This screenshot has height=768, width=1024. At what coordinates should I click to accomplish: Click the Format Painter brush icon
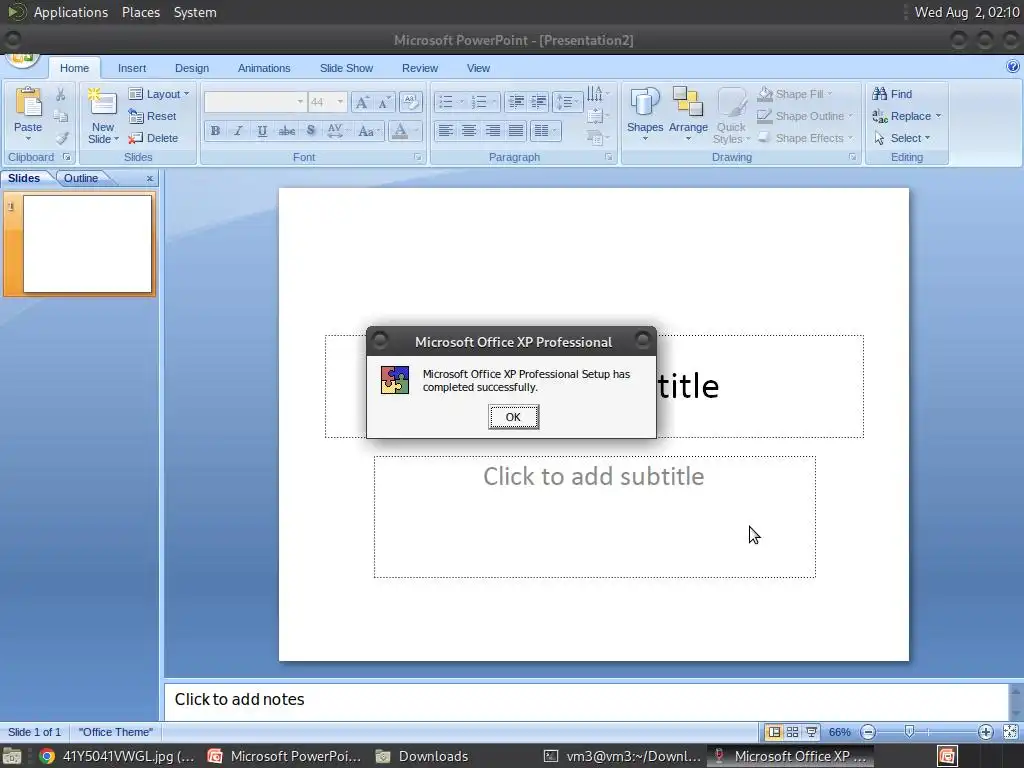coord(61,138)
